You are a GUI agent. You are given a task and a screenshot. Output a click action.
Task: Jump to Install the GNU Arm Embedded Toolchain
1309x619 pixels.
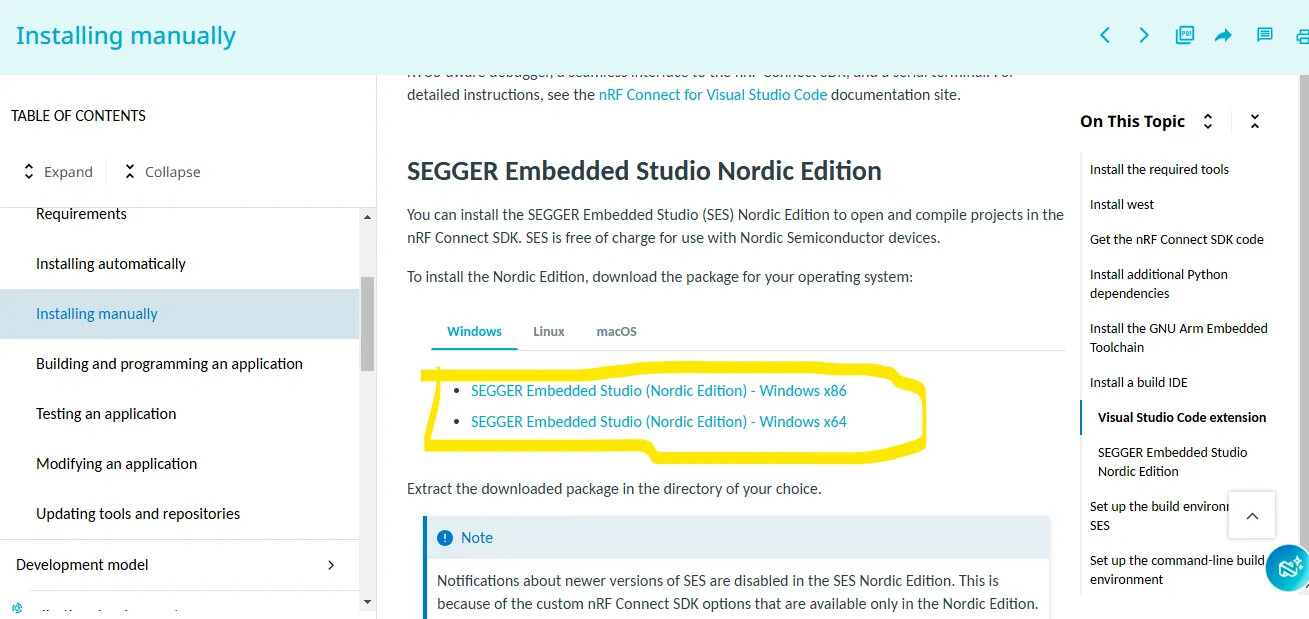[1179, 338]
